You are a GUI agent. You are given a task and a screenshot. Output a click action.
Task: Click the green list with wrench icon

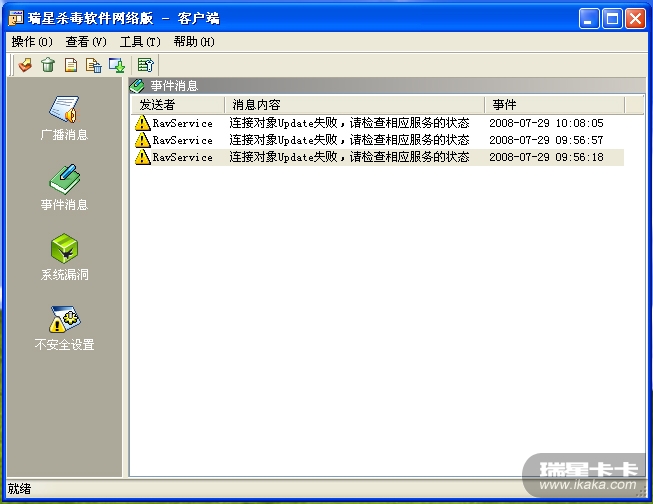[x=146, y=65]
